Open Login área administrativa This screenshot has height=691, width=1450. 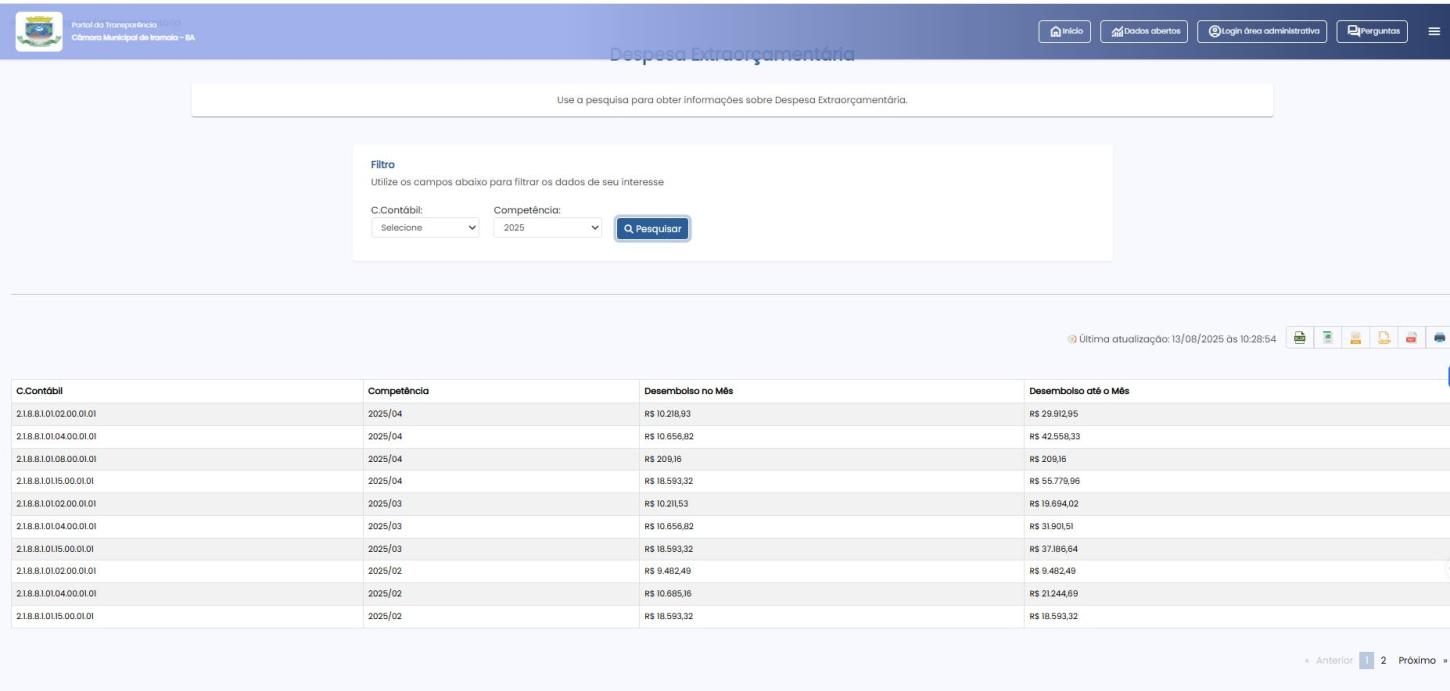tap(1261, 31)
